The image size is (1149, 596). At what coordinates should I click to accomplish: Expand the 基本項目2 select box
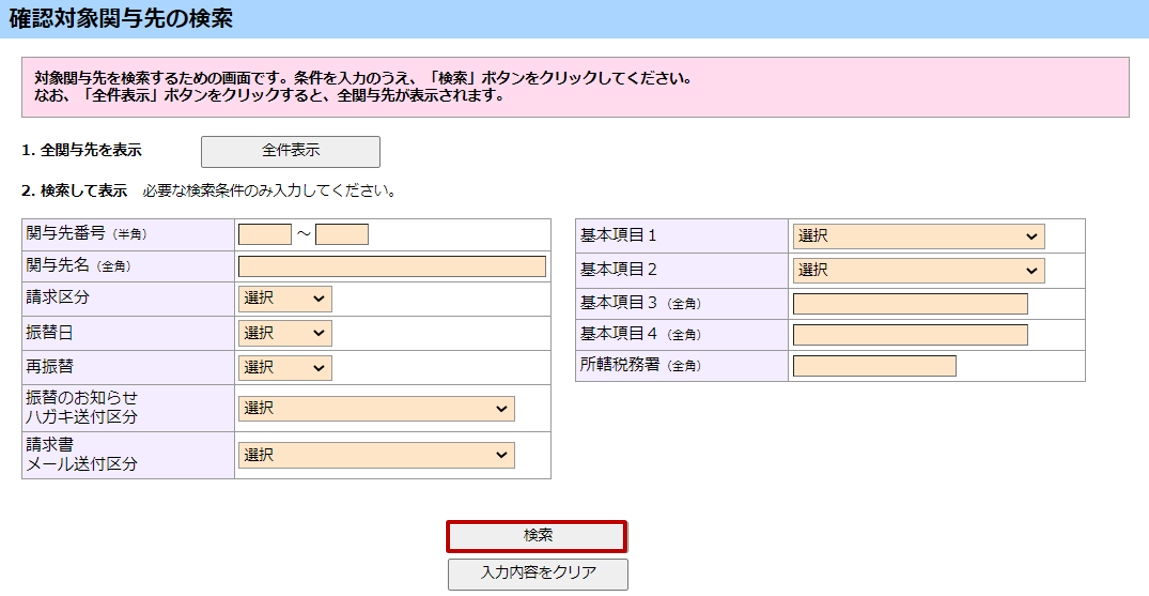tap(918, 270)
